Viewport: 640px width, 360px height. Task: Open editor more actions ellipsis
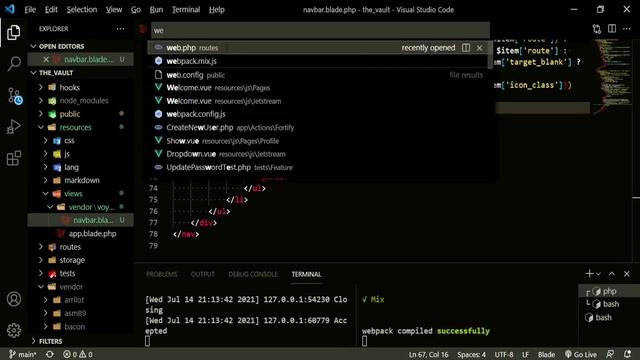pyautogui.click(x=627, y=29)
